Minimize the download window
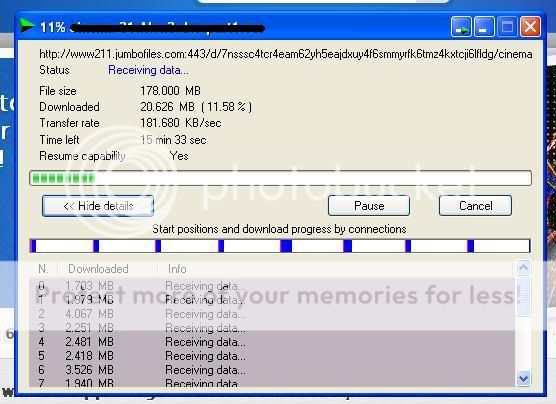This screenshot has width=556, height=404. click(484, 27)
